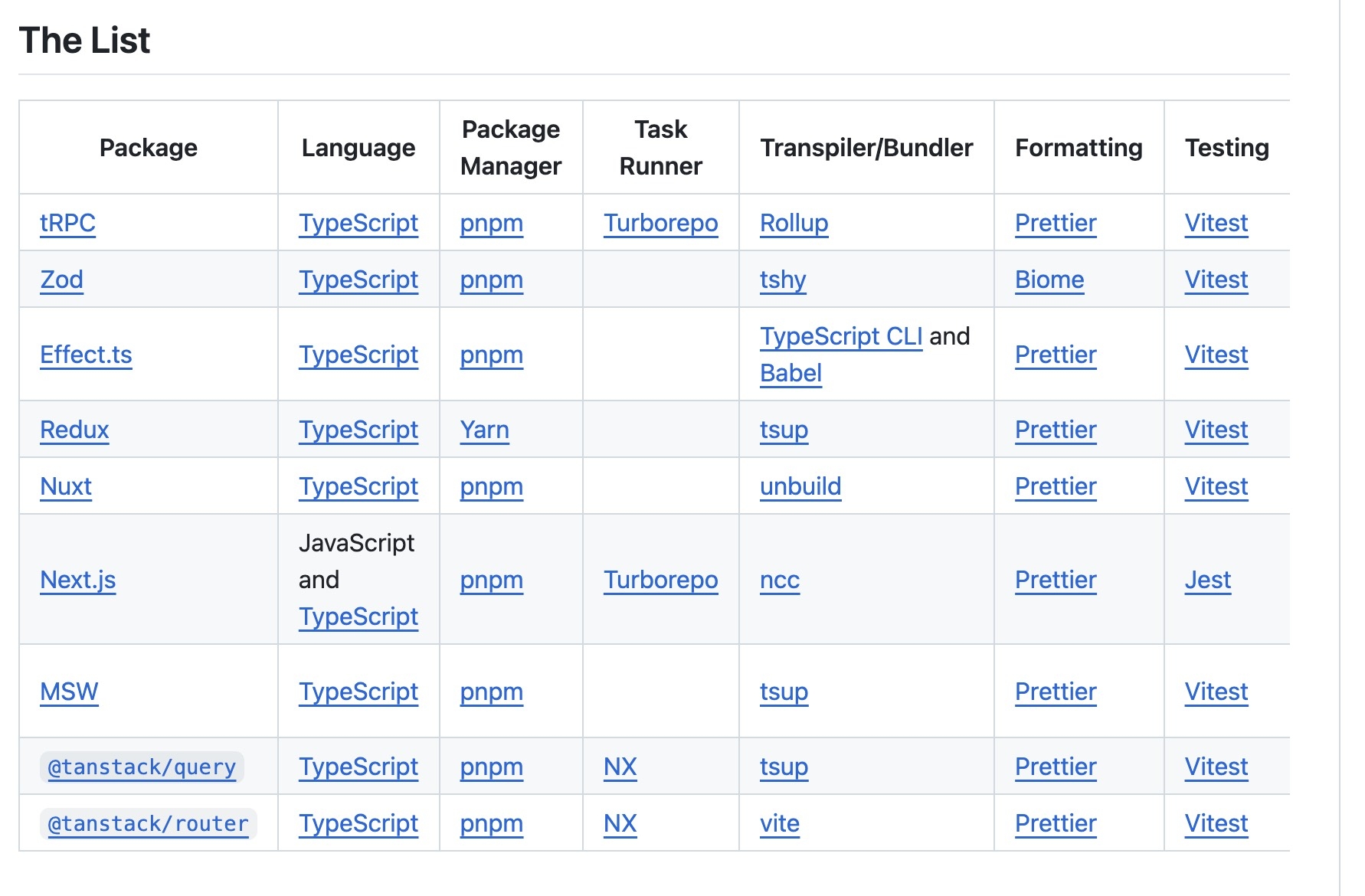Open the @tanstack/query code link

pos(142,767)
